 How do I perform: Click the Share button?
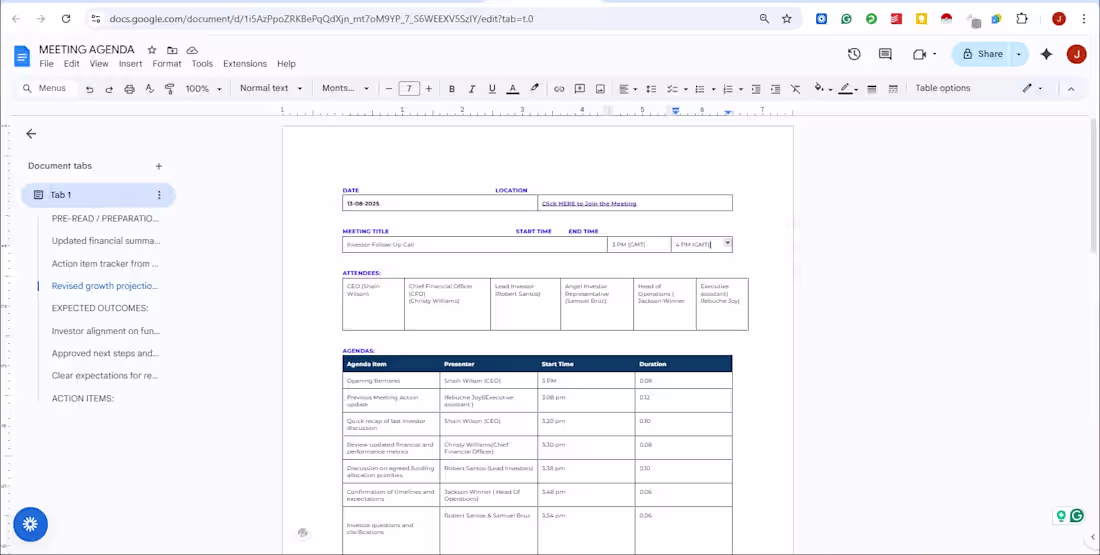click(x=980, y=54)
